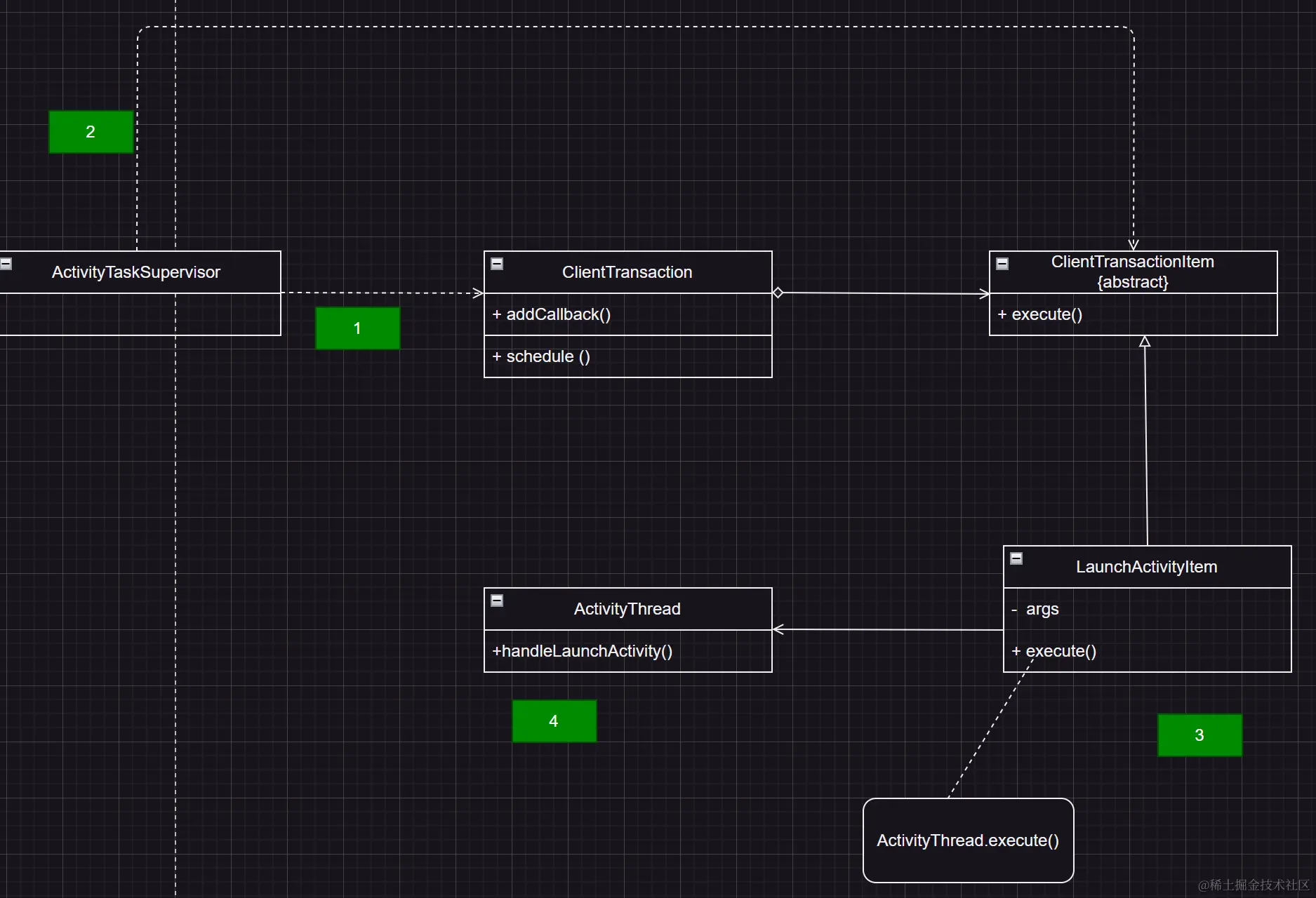Select the green box labeled 1

pos(358,328)
